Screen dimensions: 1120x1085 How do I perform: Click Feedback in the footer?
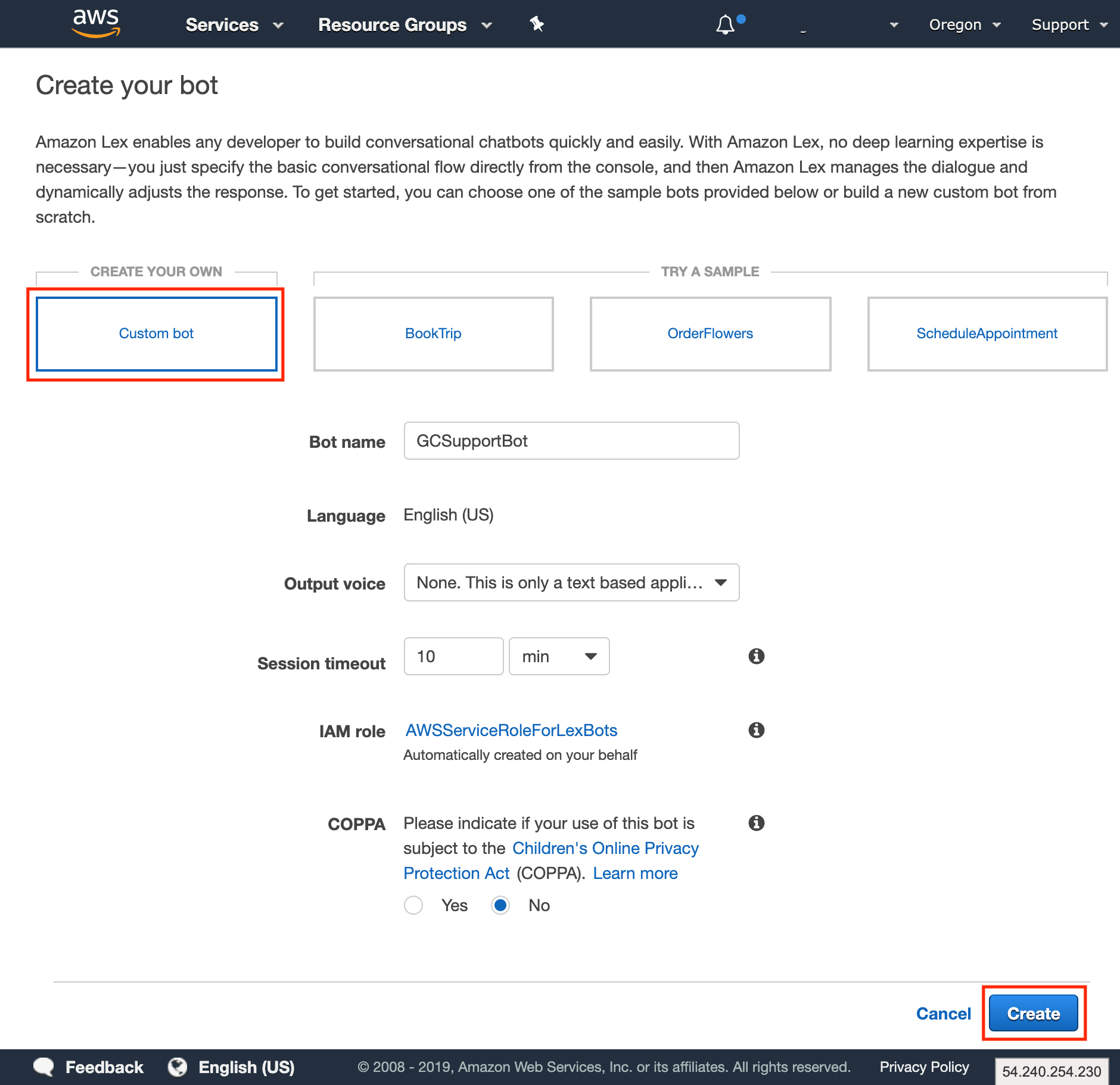point(104,1067)
